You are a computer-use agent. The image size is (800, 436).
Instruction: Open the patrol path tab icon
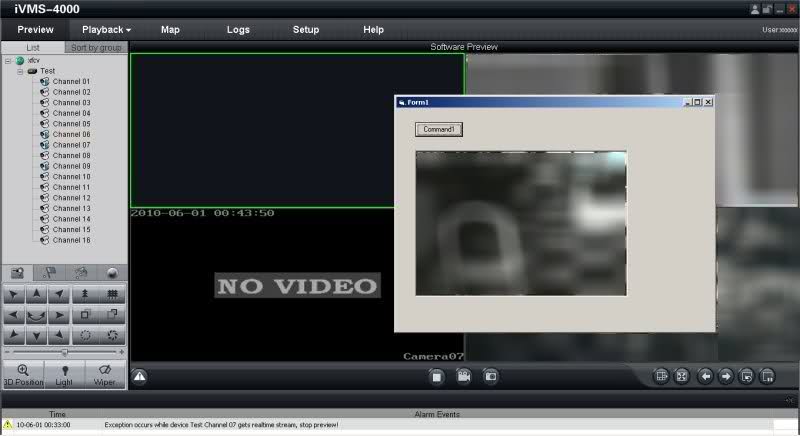(81, 273)
